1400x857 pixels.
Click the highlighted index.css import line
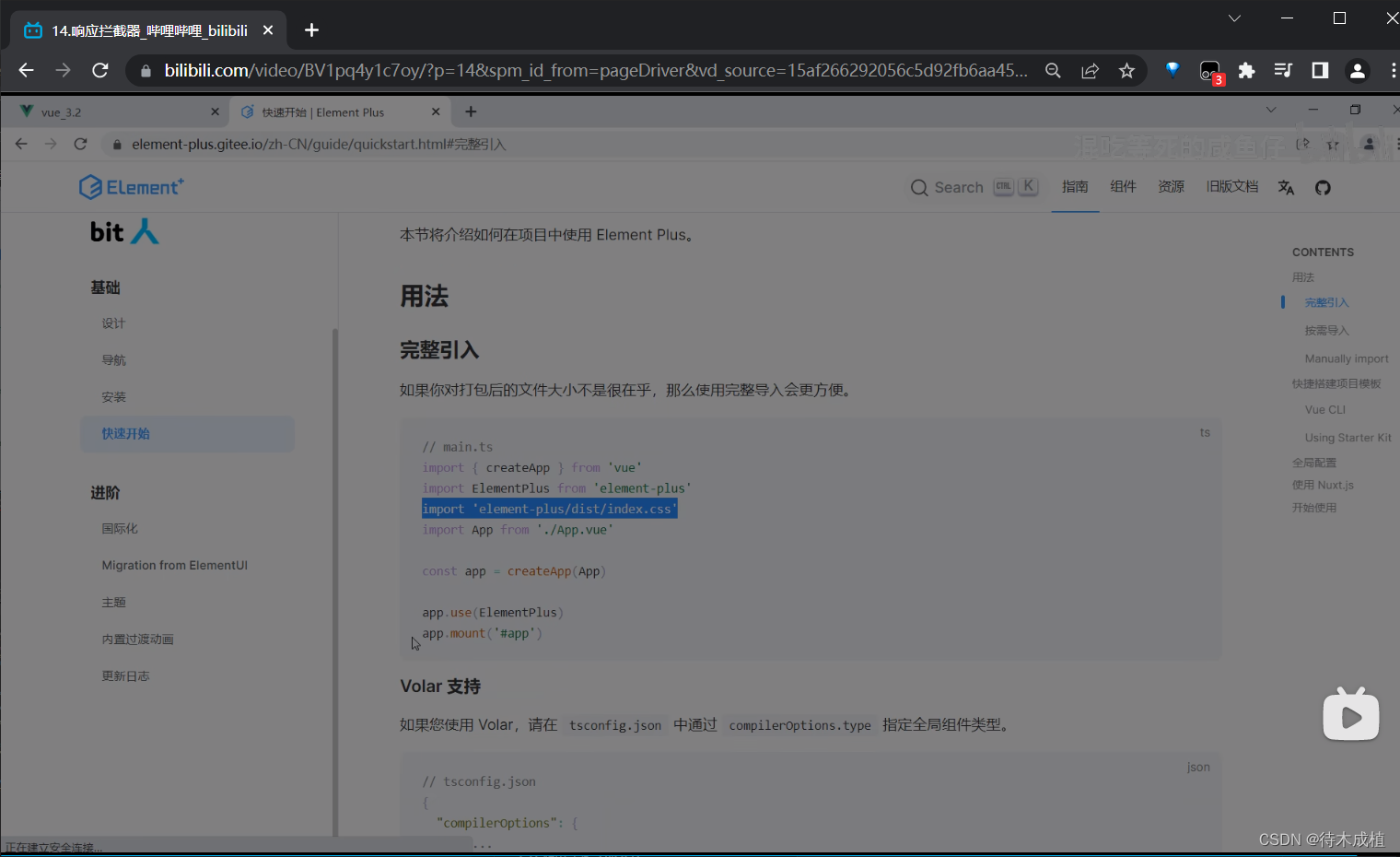click(550, 509)
